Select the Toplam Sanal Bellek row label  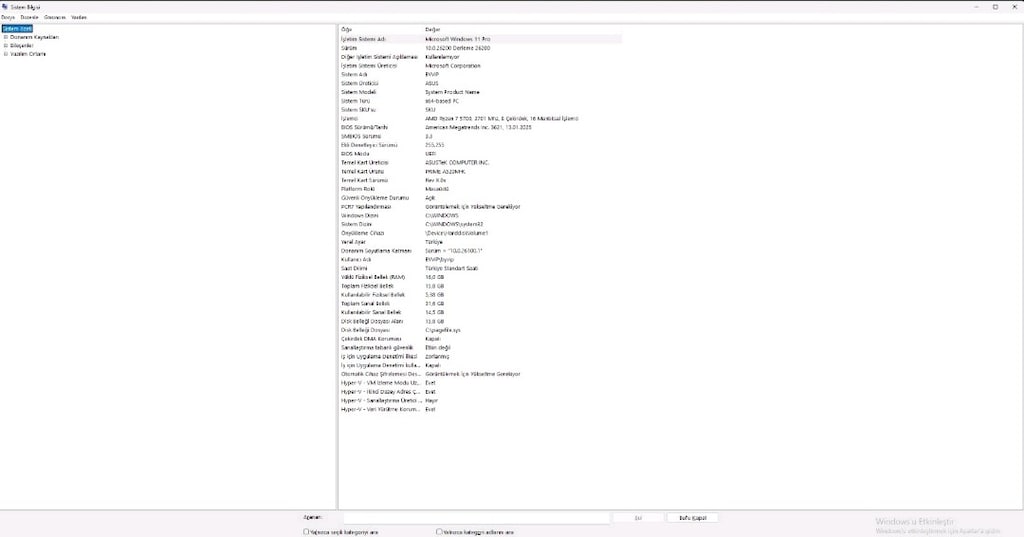coord(365,304)
